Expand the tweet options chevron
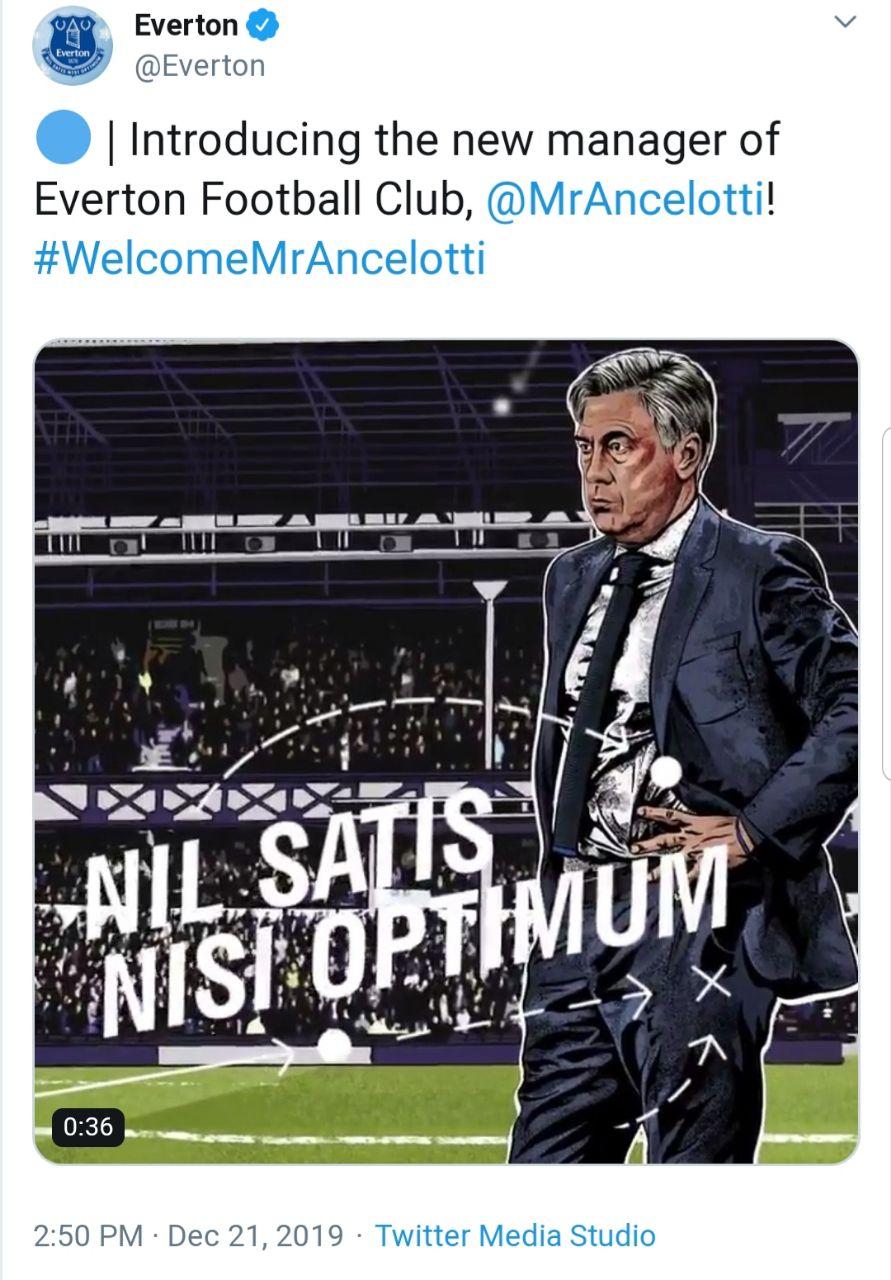 [x=845, y=22]
